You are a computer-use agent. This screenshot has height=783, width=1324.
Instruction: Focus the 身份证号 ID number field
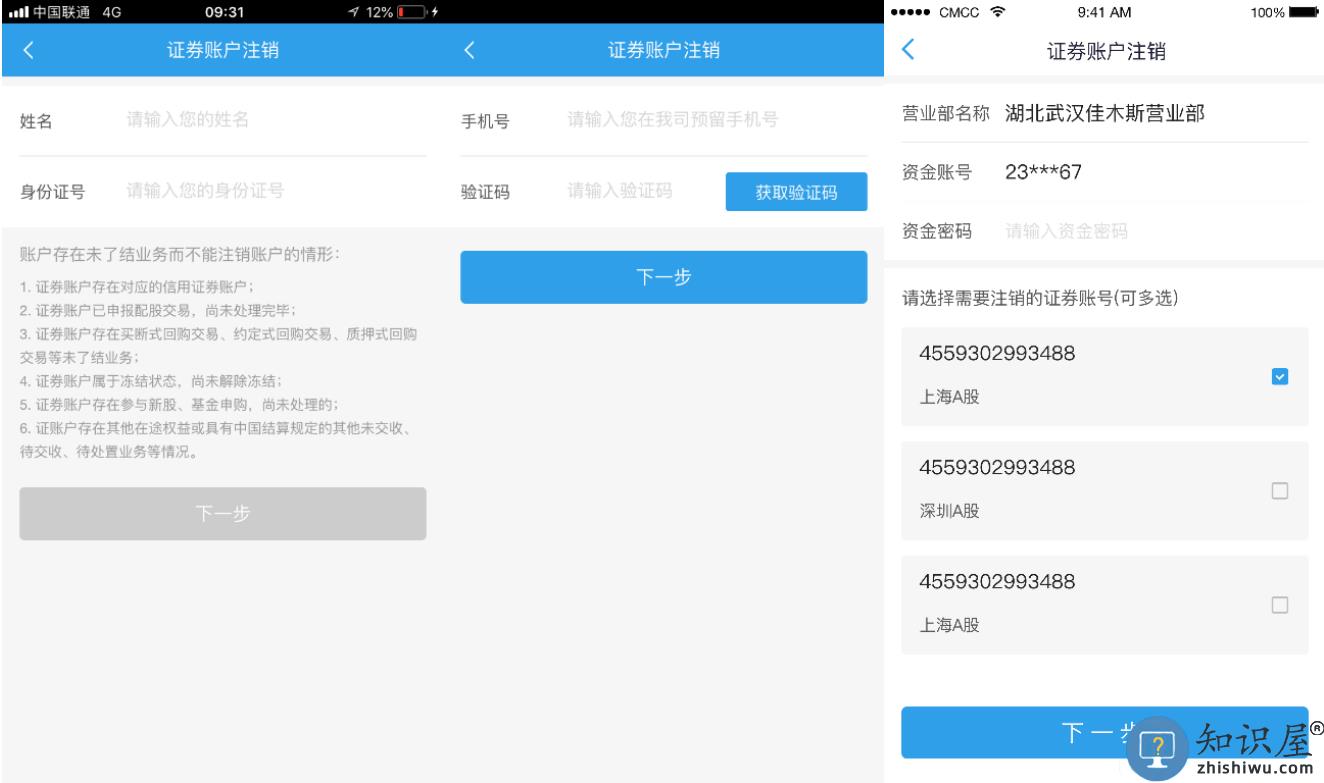tap(270, 191)
